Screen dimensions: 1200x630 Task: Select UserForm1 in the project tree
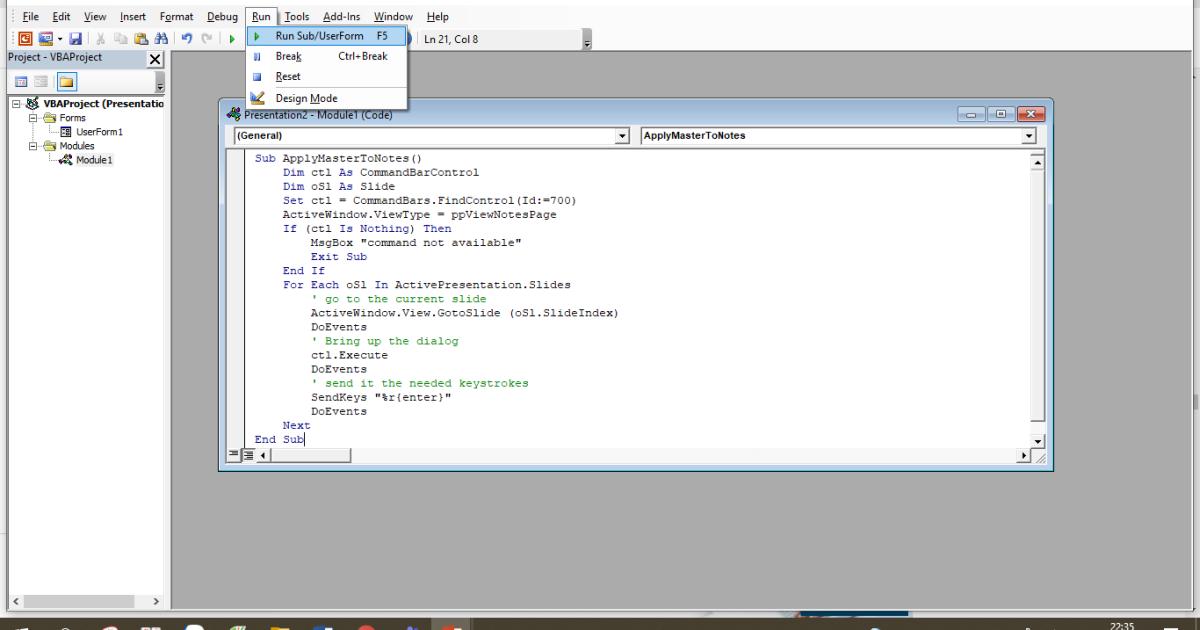coord(99,131)
